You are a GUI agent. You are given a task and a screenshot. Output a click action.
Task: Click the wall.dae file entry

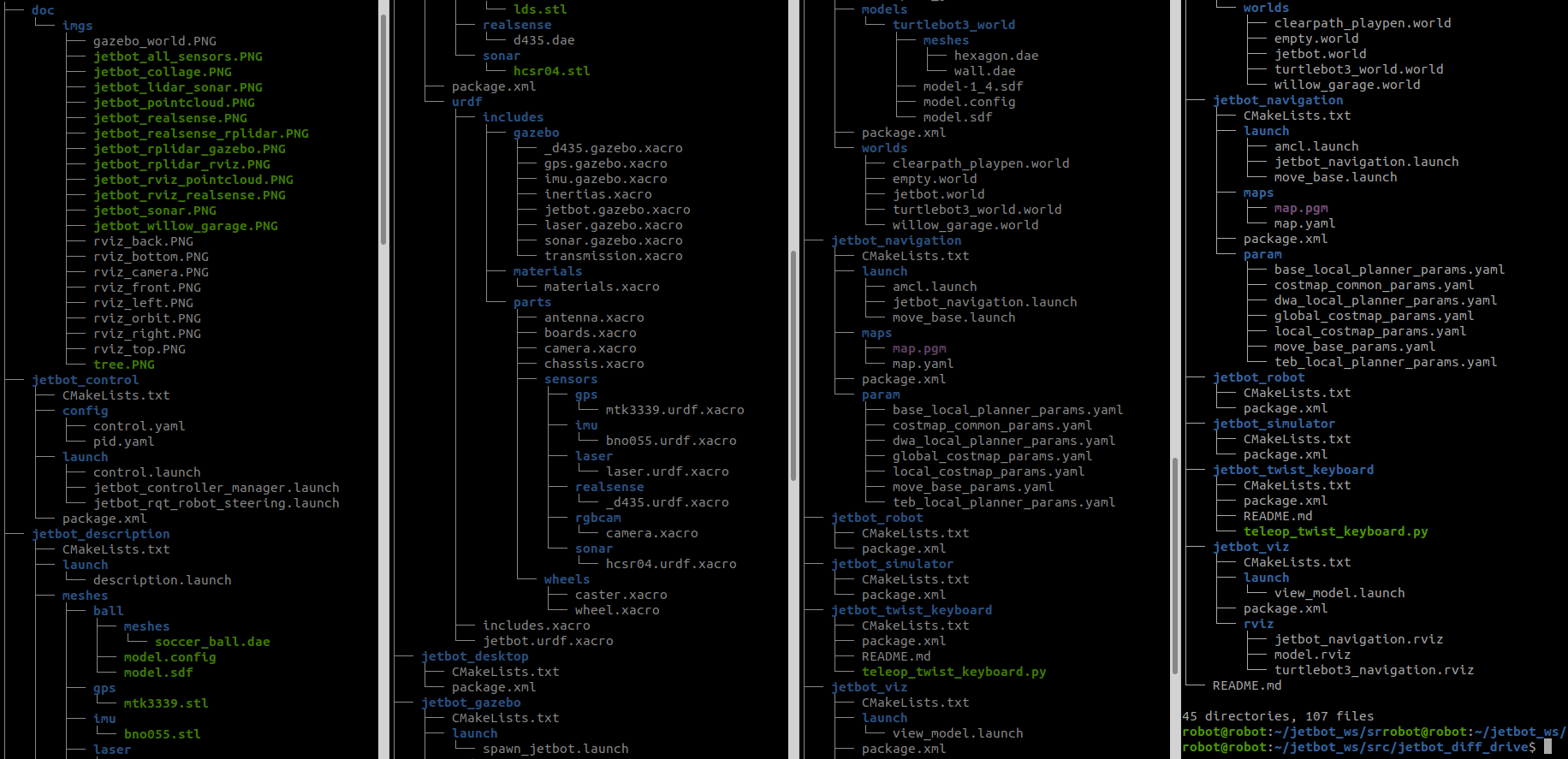pos(985,71)
